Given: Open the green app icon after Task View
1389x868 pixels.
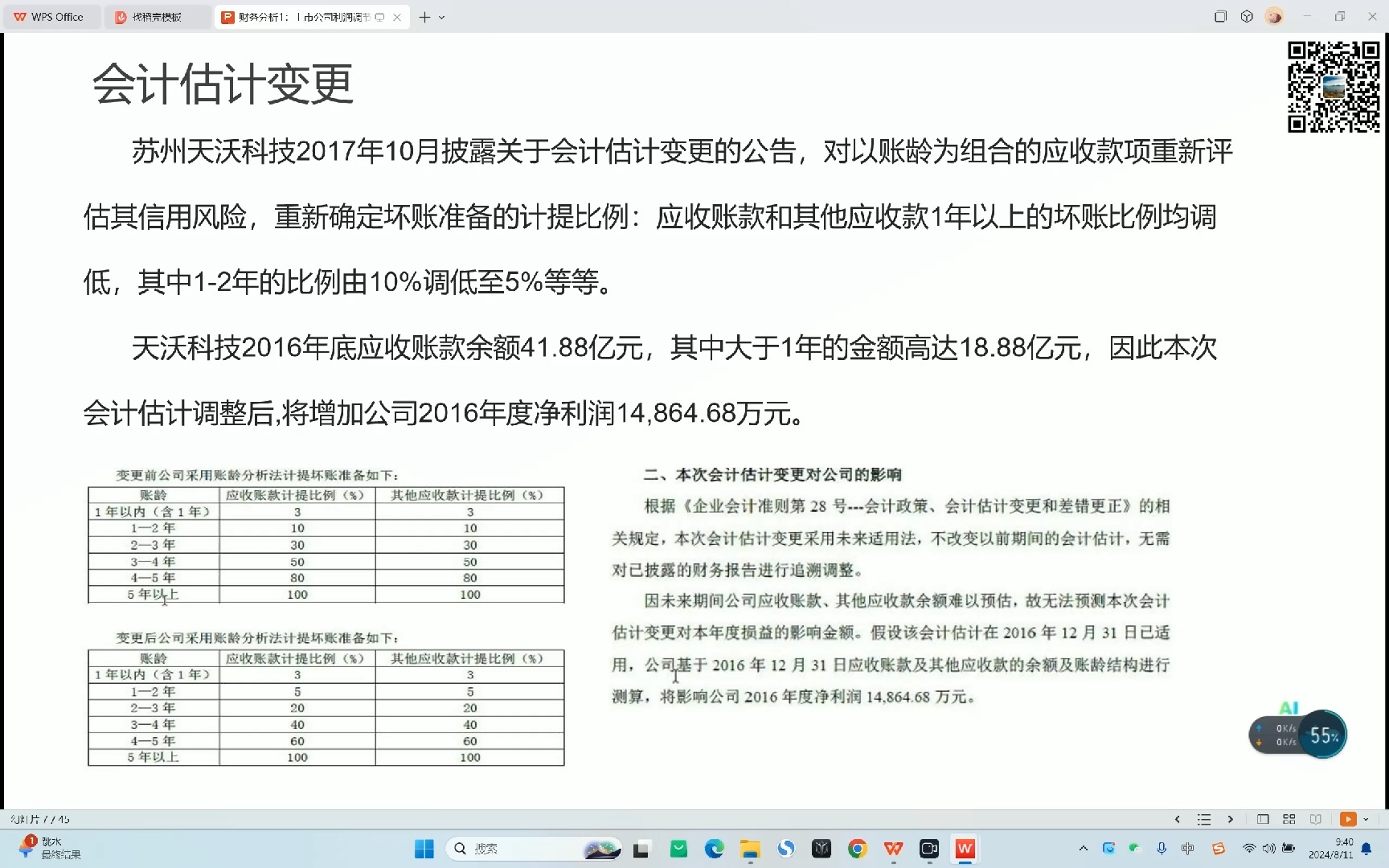Looking at the screenshot, I should point(678,849).
